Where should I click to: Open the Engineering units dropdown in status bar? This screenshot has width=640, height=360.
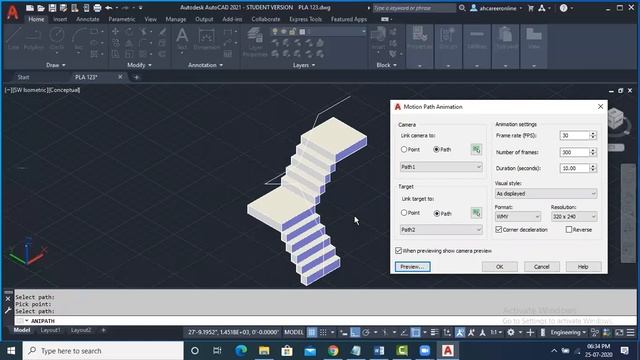coord(568,332)
